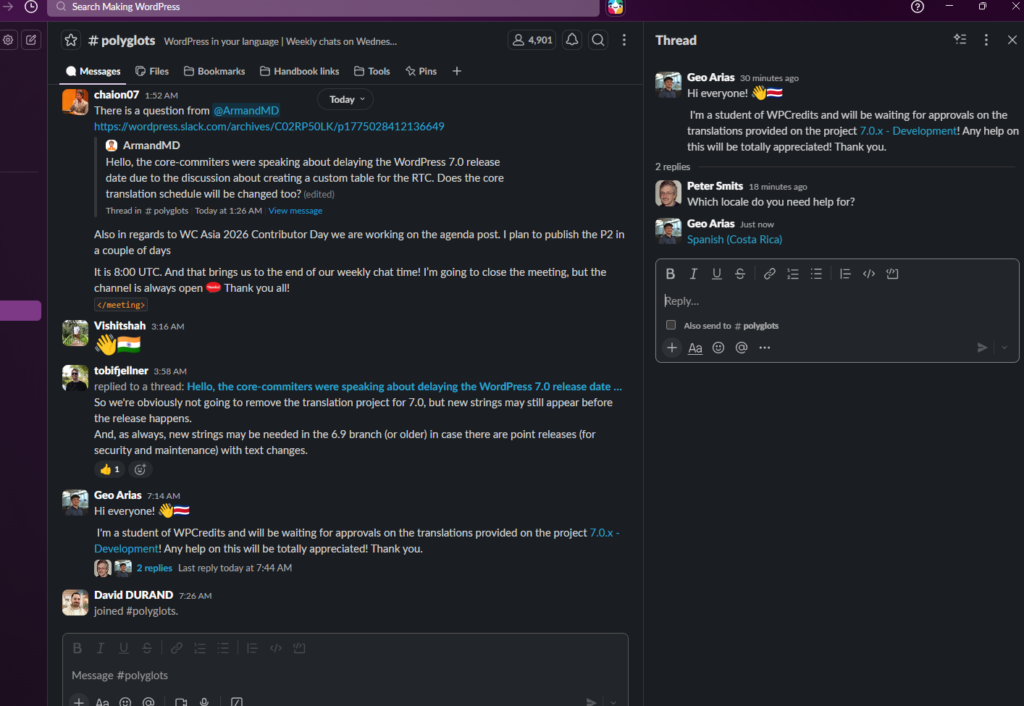Toggle thumbs up reaction on tobifjellner's message

click(x=108, y=469)
